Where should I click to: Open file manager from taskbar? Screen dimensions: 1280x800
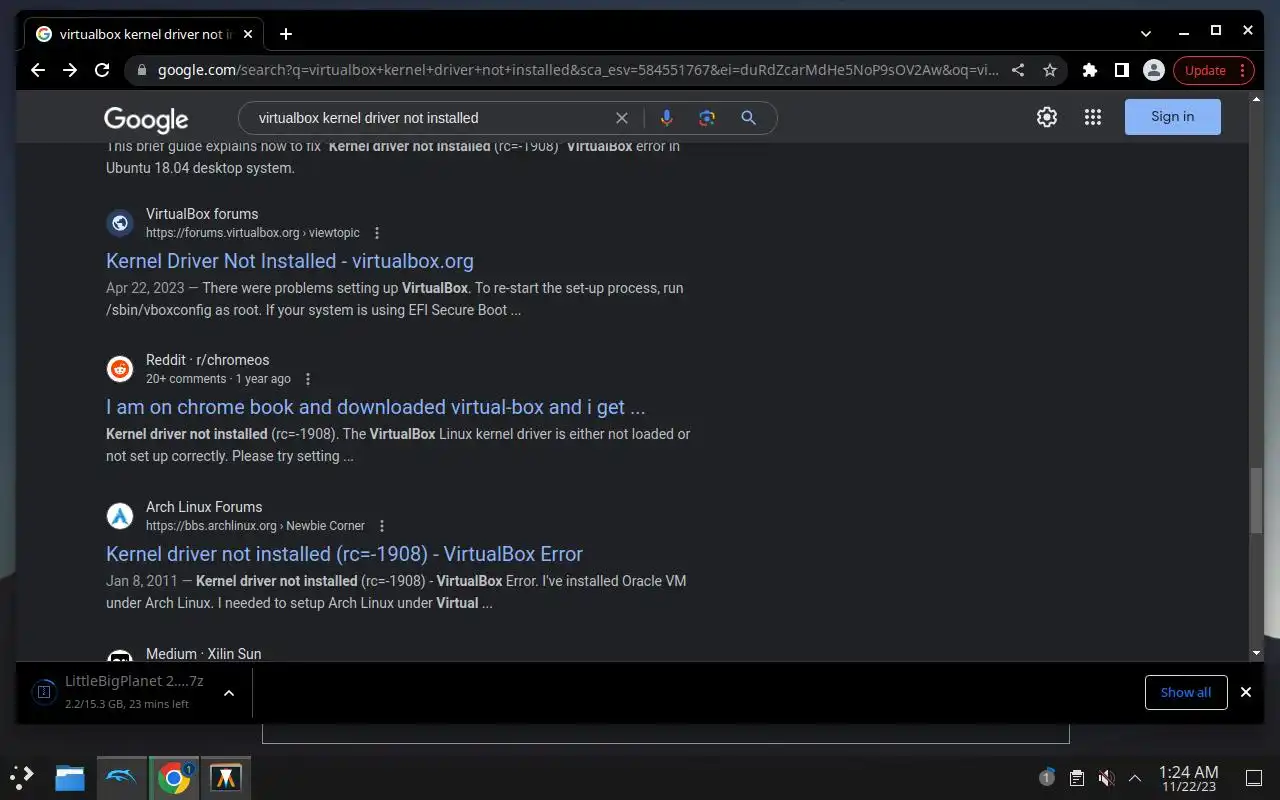70,777
